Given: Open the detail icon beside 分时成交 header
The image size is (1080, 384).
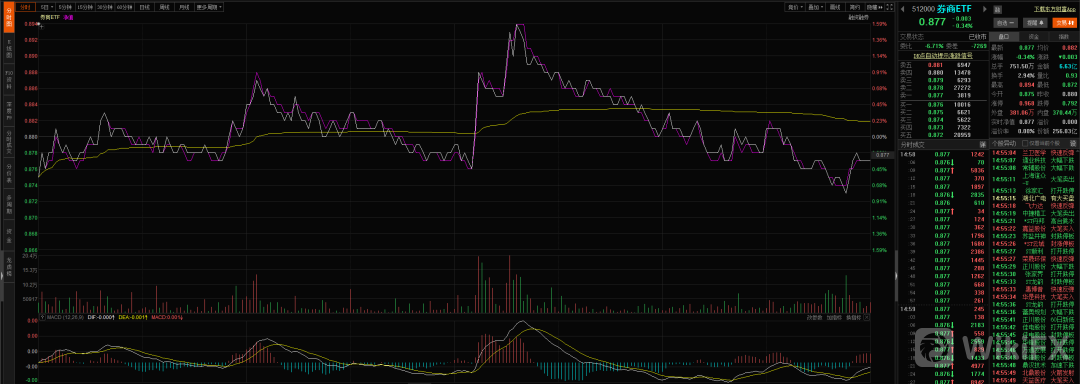Looking at the screenshot, I should [x=983, y=145].
